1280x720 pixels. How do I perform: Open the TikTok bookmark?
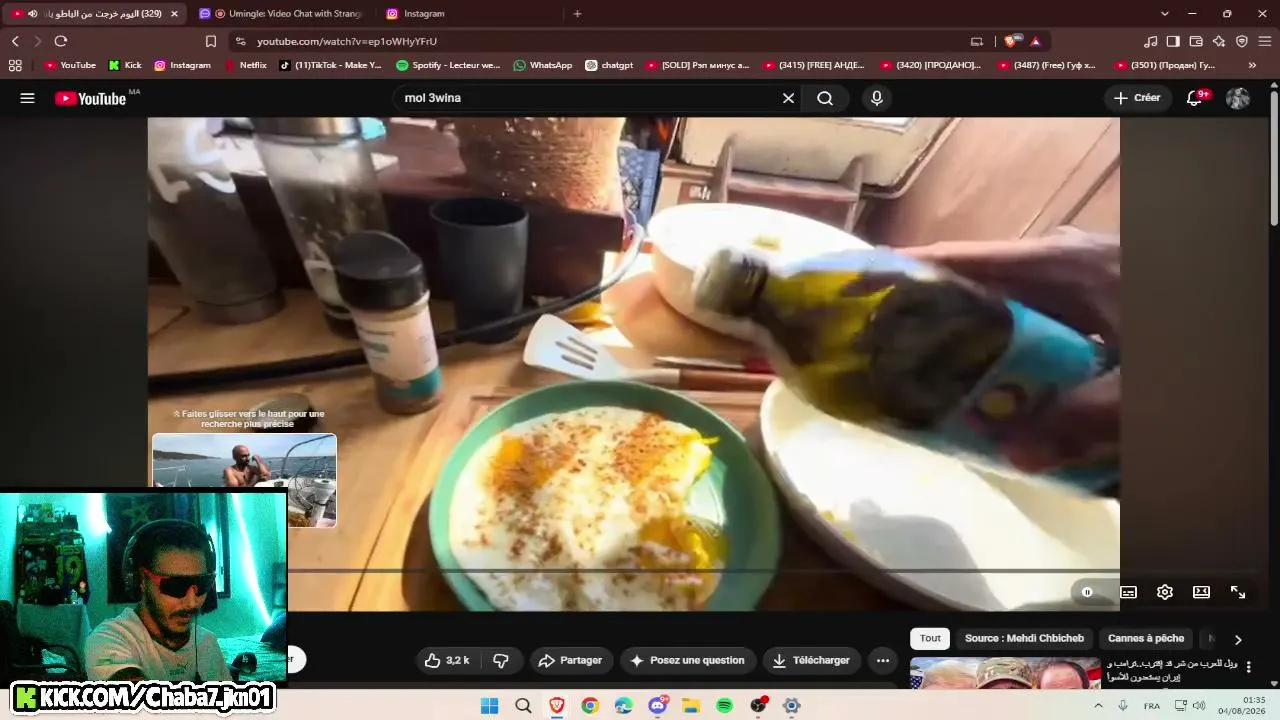tap(330, 65)
